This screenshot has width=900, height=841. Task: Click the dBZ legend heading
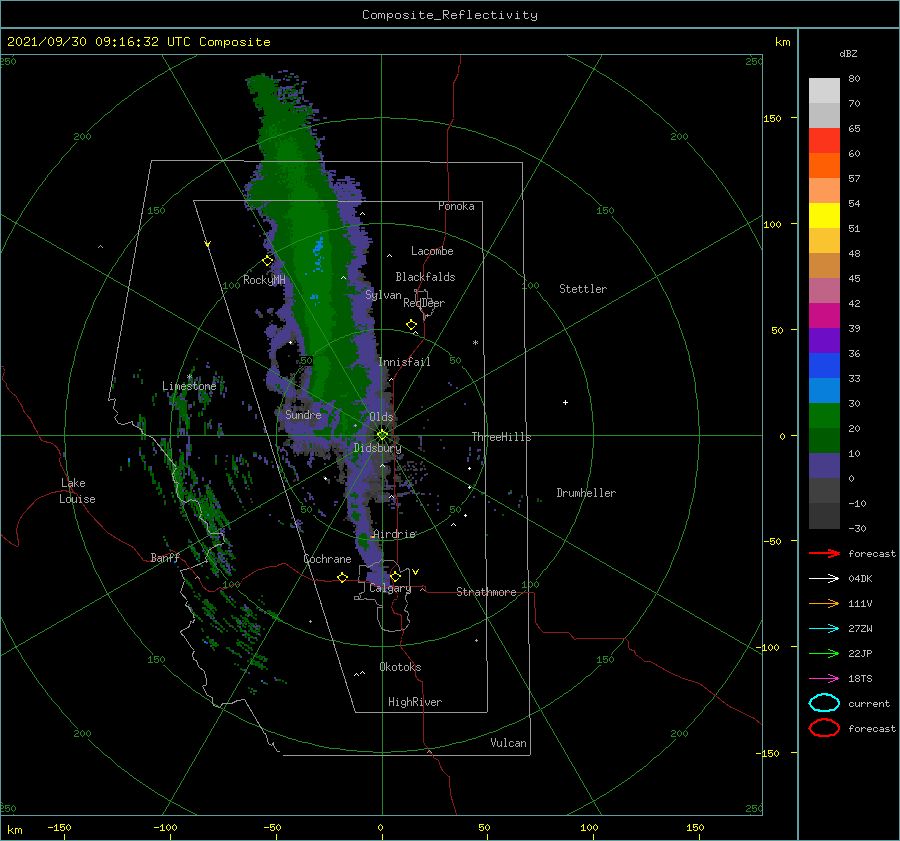click(848, 53)
